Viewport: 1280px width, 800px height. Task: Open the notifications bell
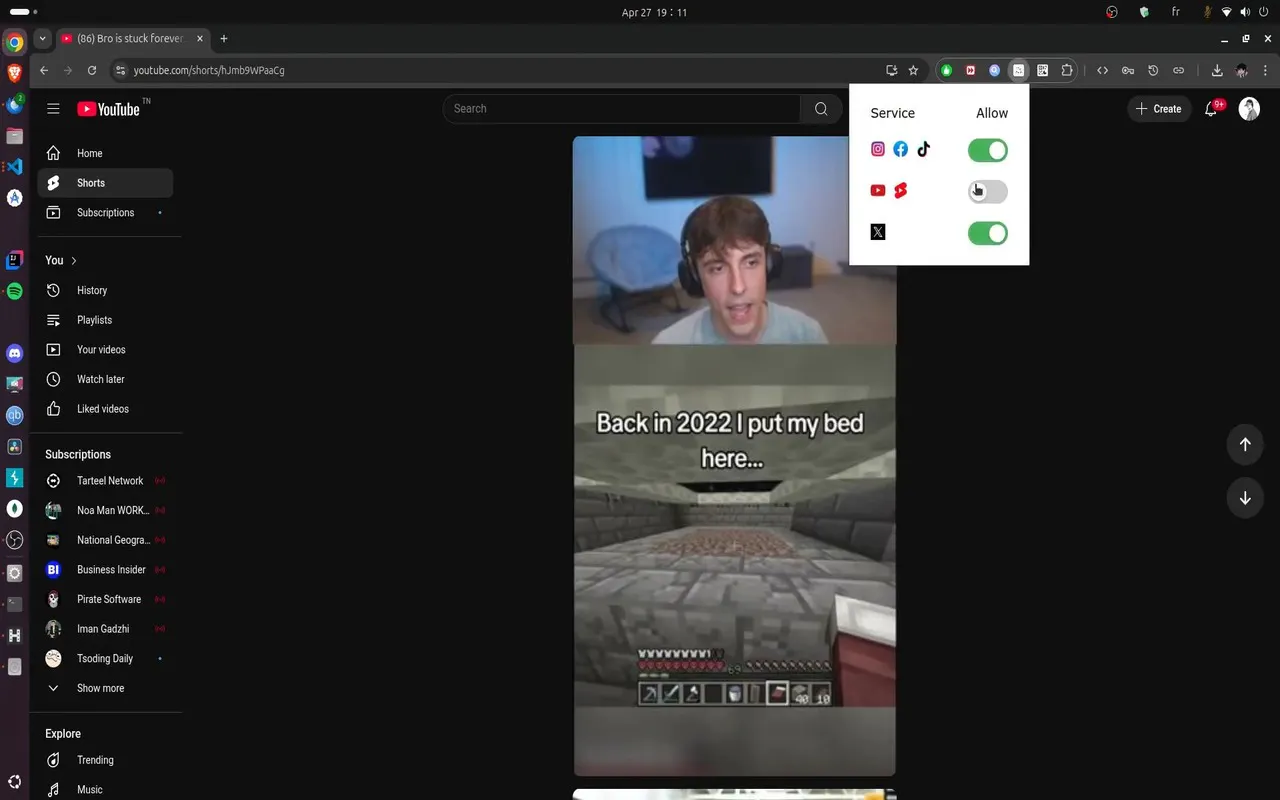(1211, 109)
